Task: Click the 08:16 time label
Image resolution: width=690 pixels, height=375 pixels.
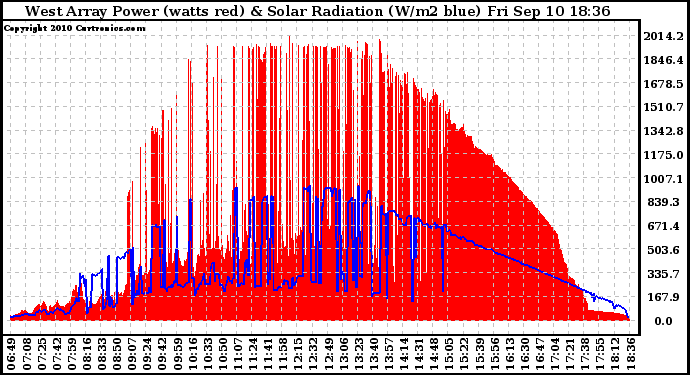Action: 86,353
